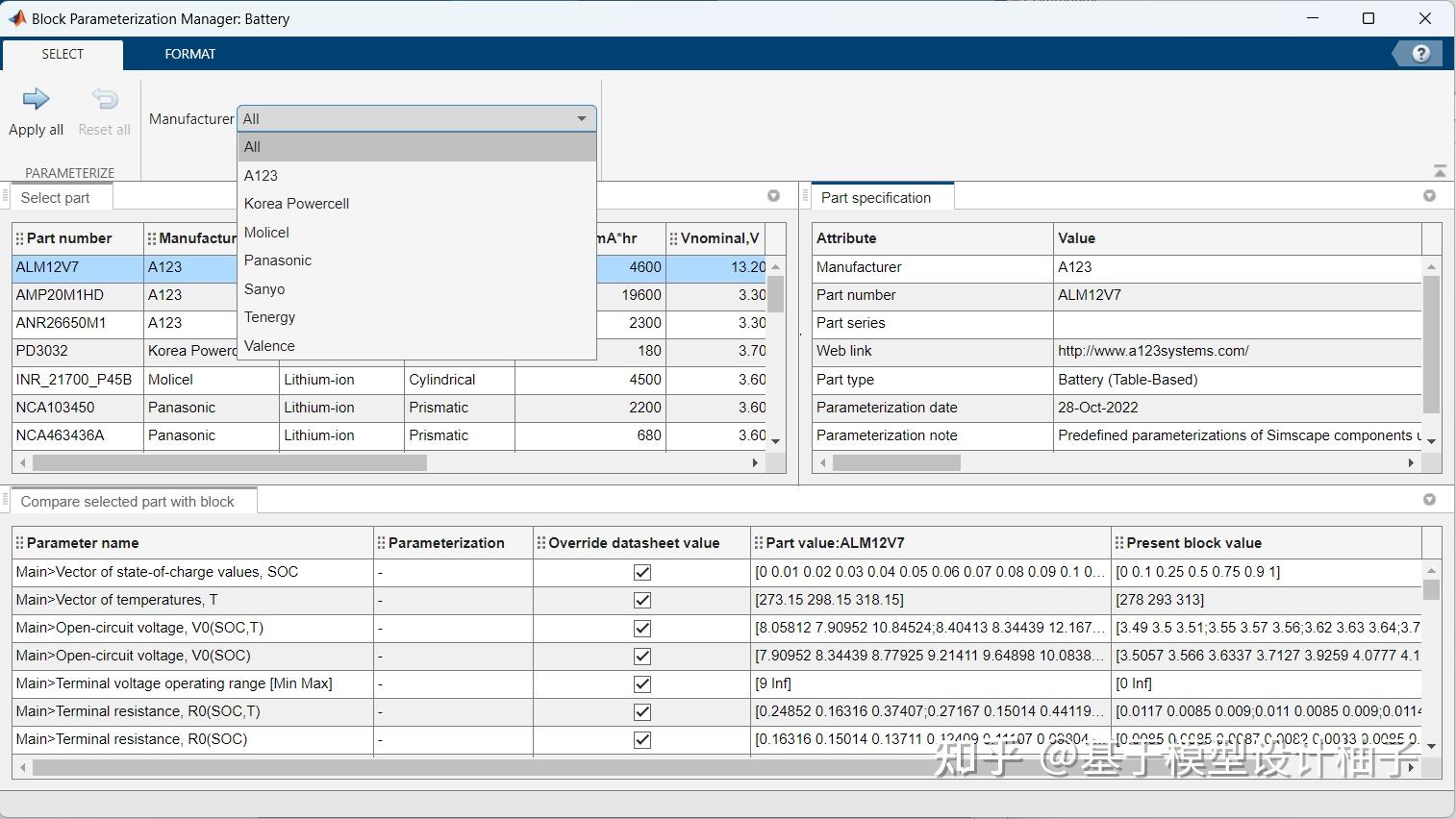Open Select part panel actions menu icon
Viewport: 1456px width, 819px height.
pos(773,196)
